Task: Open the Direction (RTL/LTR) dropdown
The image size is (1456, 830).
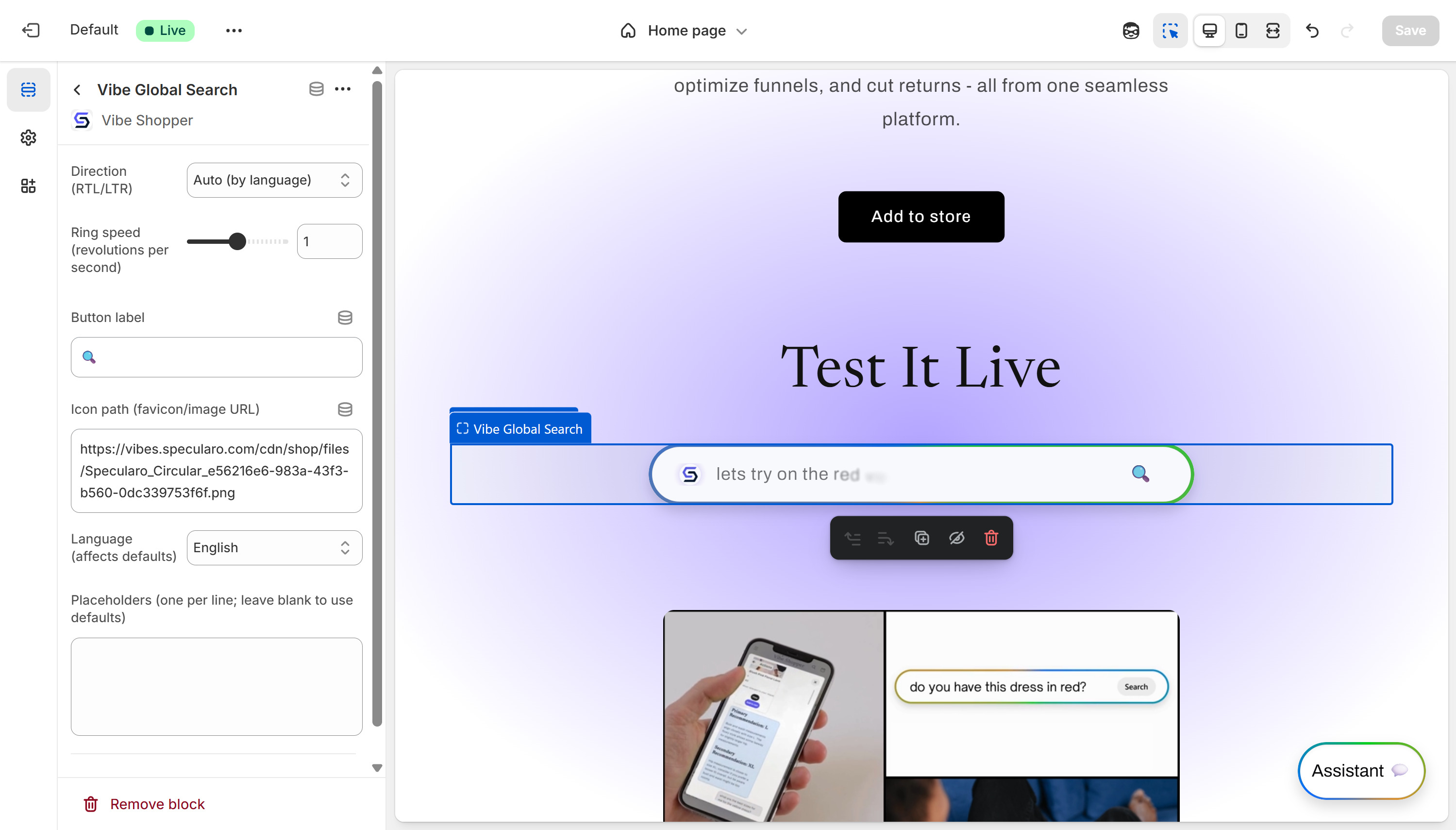Action: [274, 180]
